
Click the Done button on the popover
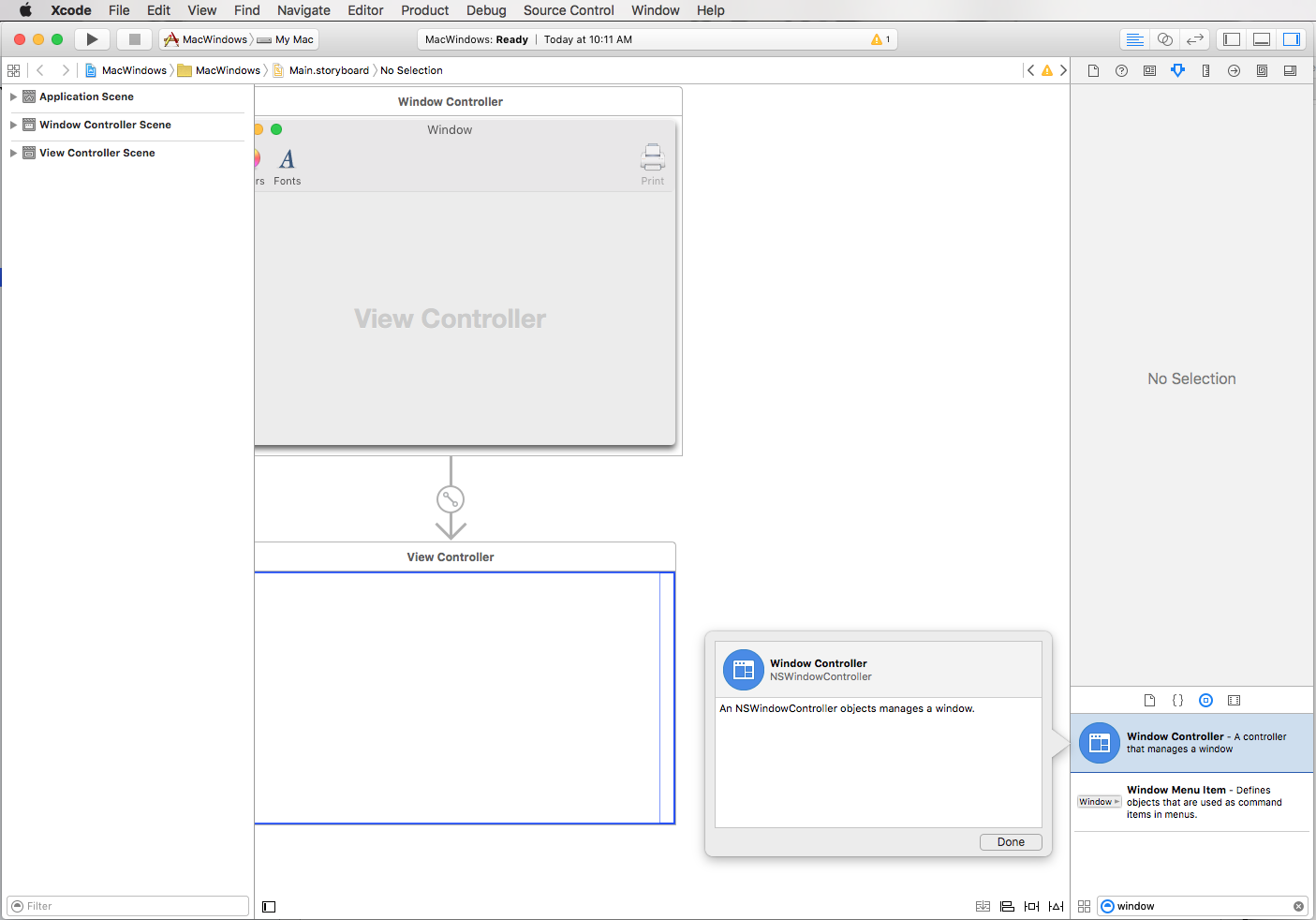[x=1011, y=841]
